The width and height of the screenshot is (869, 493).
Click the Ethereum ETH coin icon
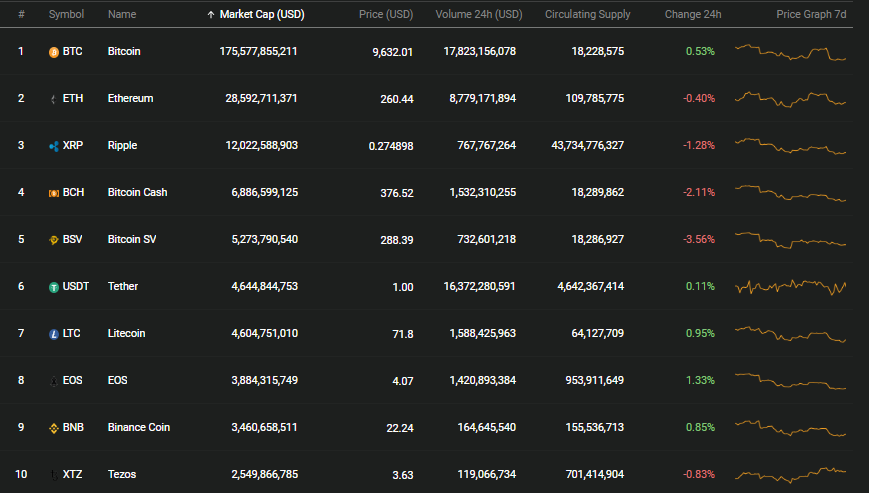(54, 99)
